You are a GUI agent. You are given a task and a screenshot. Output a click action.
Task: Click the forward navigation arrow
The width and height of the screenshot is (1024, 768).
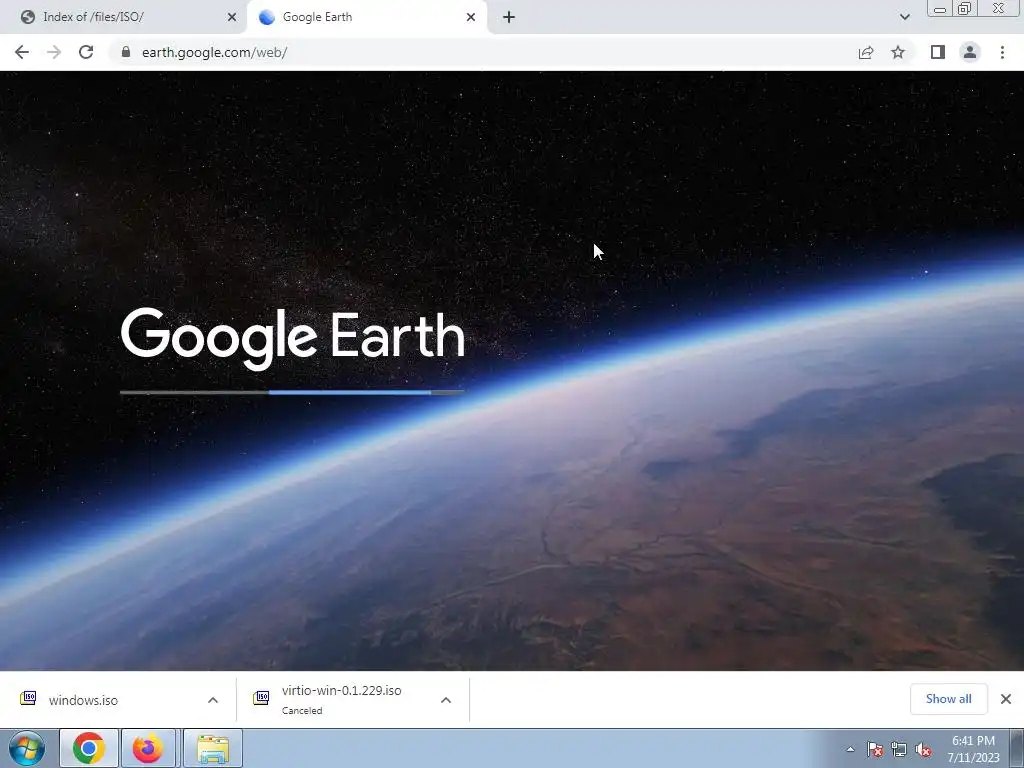(54, 52)
